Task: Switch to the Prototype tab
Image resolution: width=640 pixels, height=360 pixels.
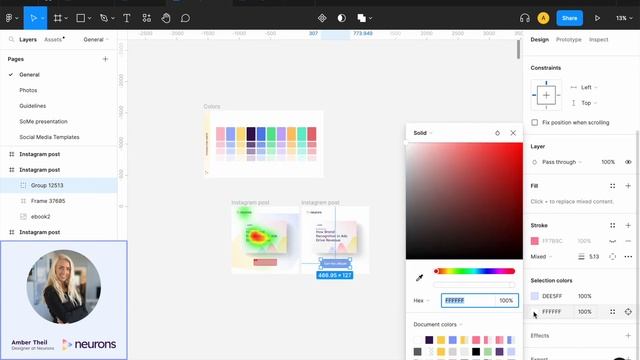Action: 569,40
